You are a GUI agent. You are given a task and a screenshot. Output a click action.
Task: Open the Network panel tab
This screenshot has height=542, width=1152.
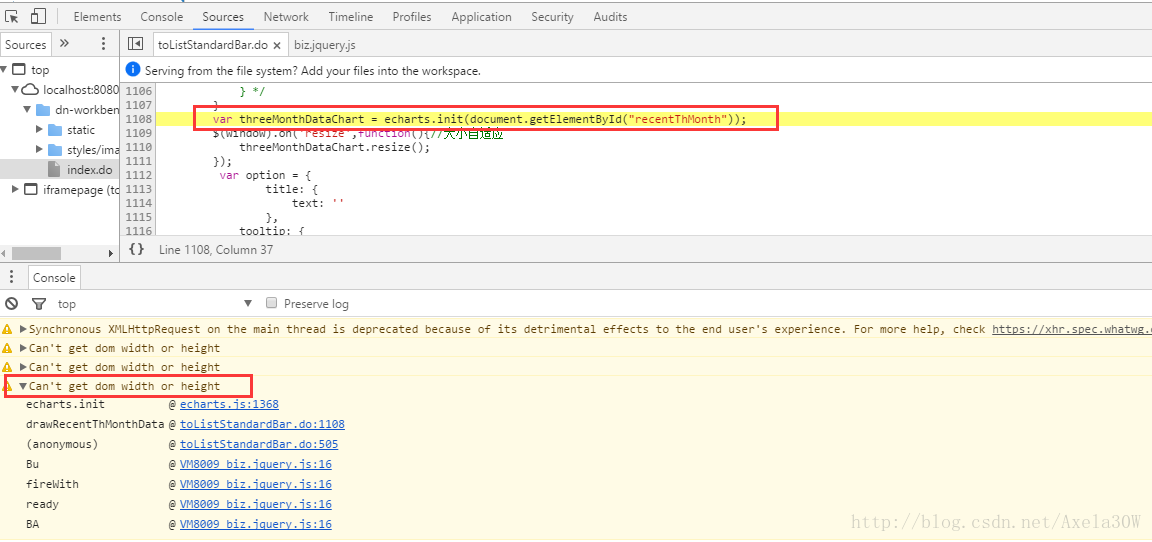coord(287,16)
